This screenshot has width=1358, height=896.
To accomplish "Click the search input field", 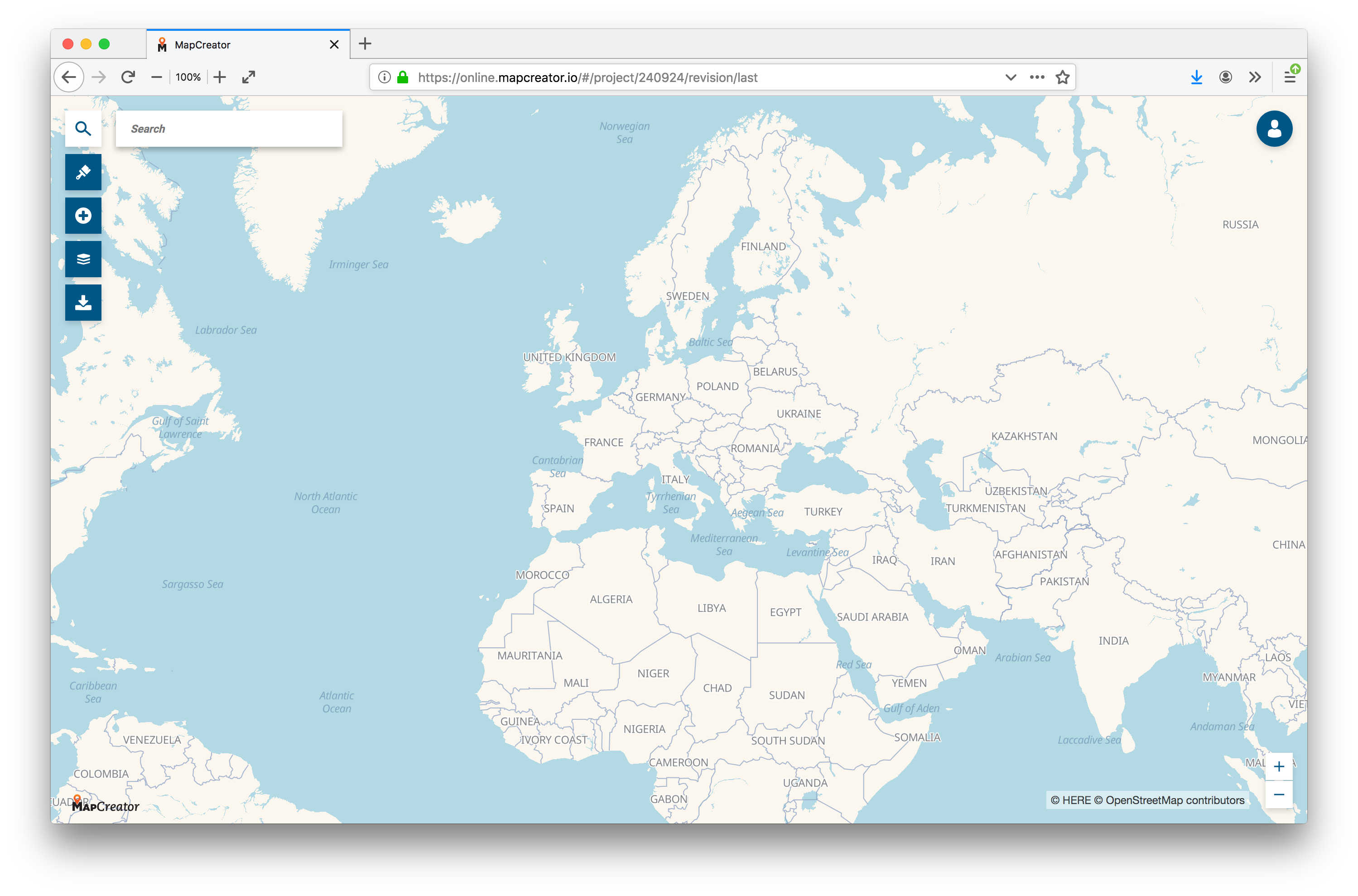I will (x=229, y=128).
